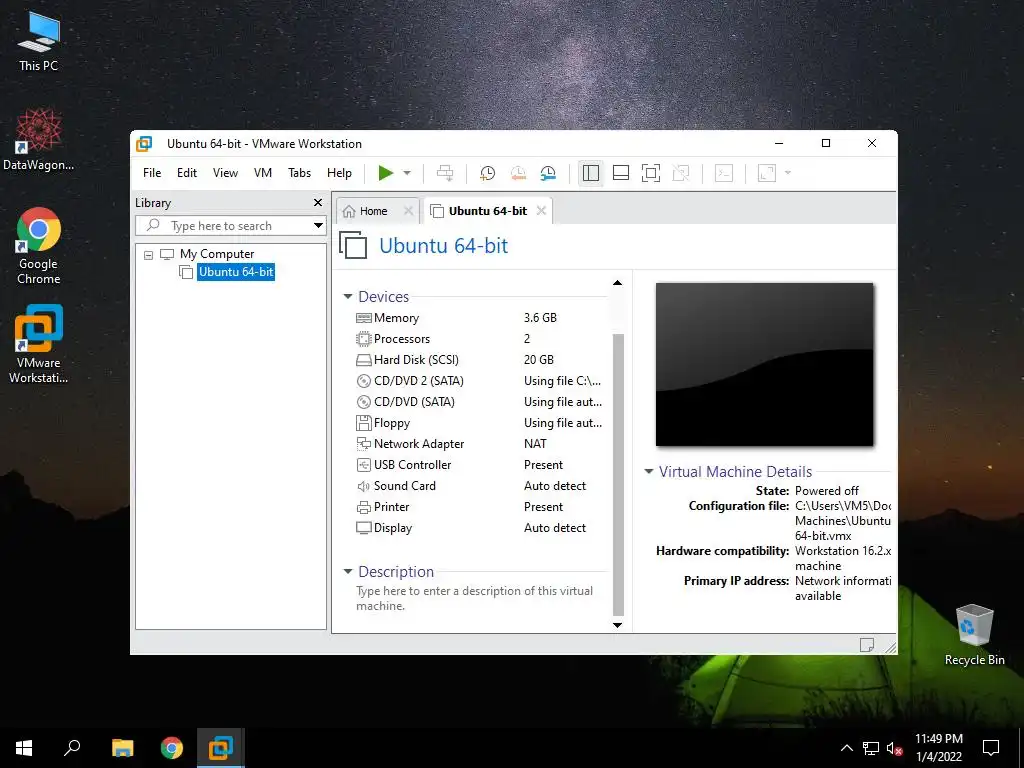This screenshot has height=768, width=1024.
Task: Select Ubuntu 64-bit in the library tree
Action: click(236, 272)
